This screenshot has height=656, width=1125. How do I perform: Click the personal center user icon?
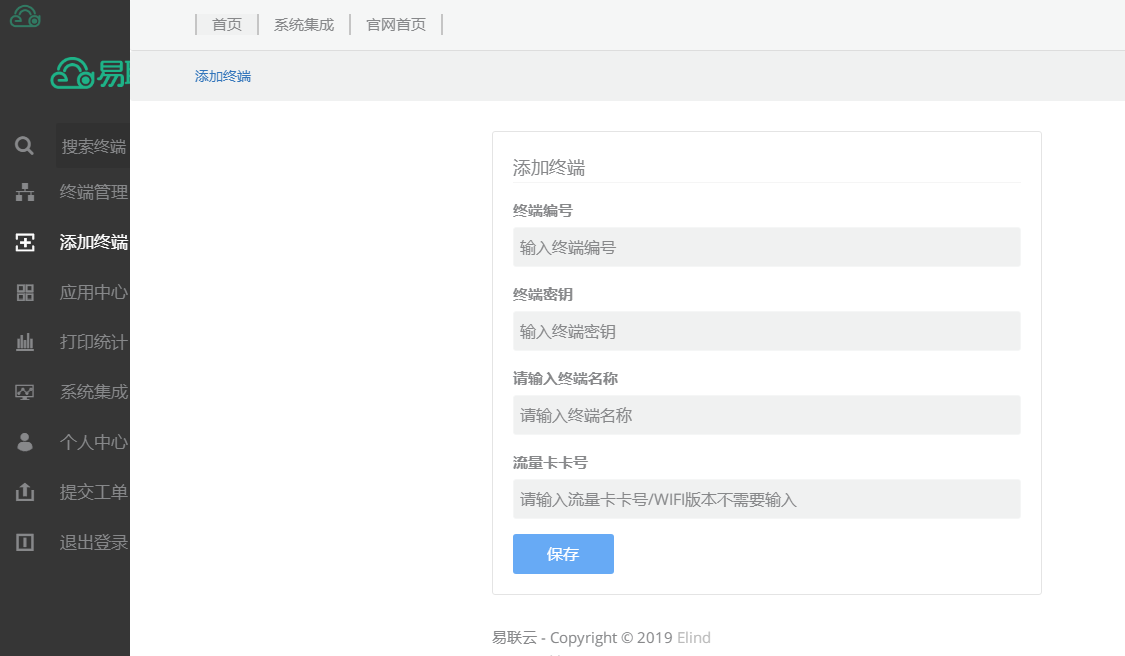(x=25, y=441)
